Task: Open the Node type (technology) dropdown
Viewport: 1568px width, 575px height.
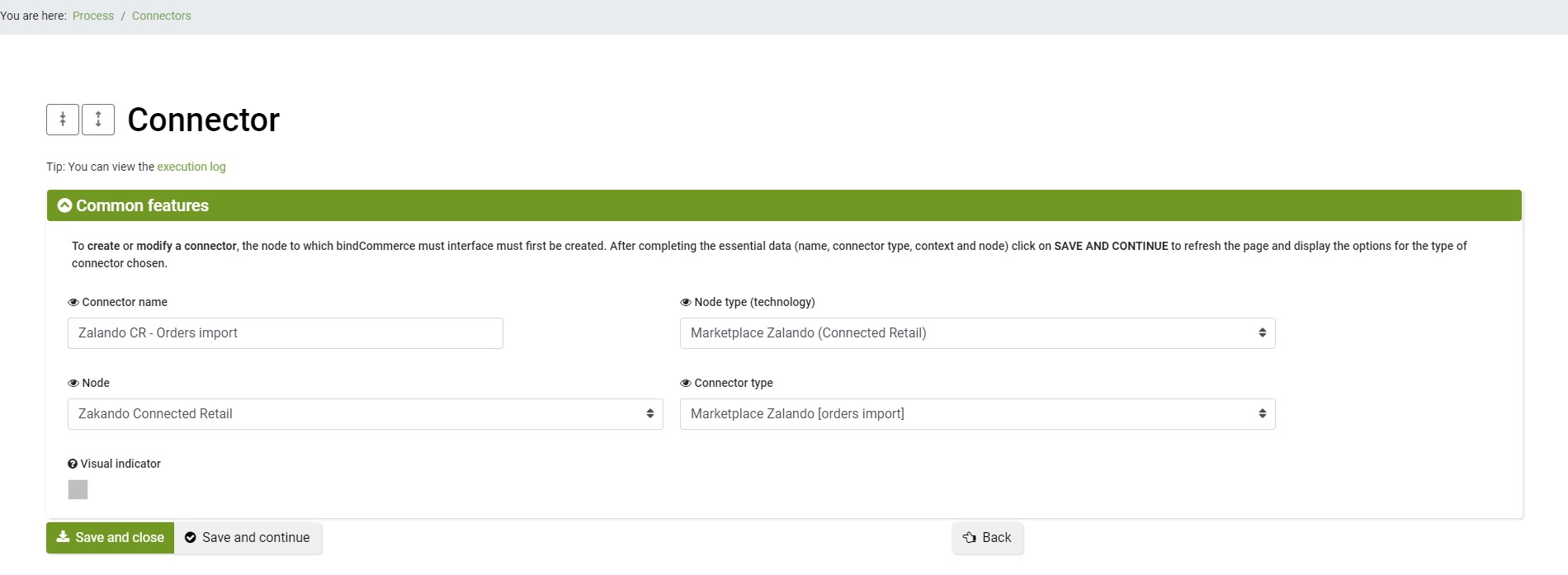Action: pyautogui.click(x=977, y=333)
